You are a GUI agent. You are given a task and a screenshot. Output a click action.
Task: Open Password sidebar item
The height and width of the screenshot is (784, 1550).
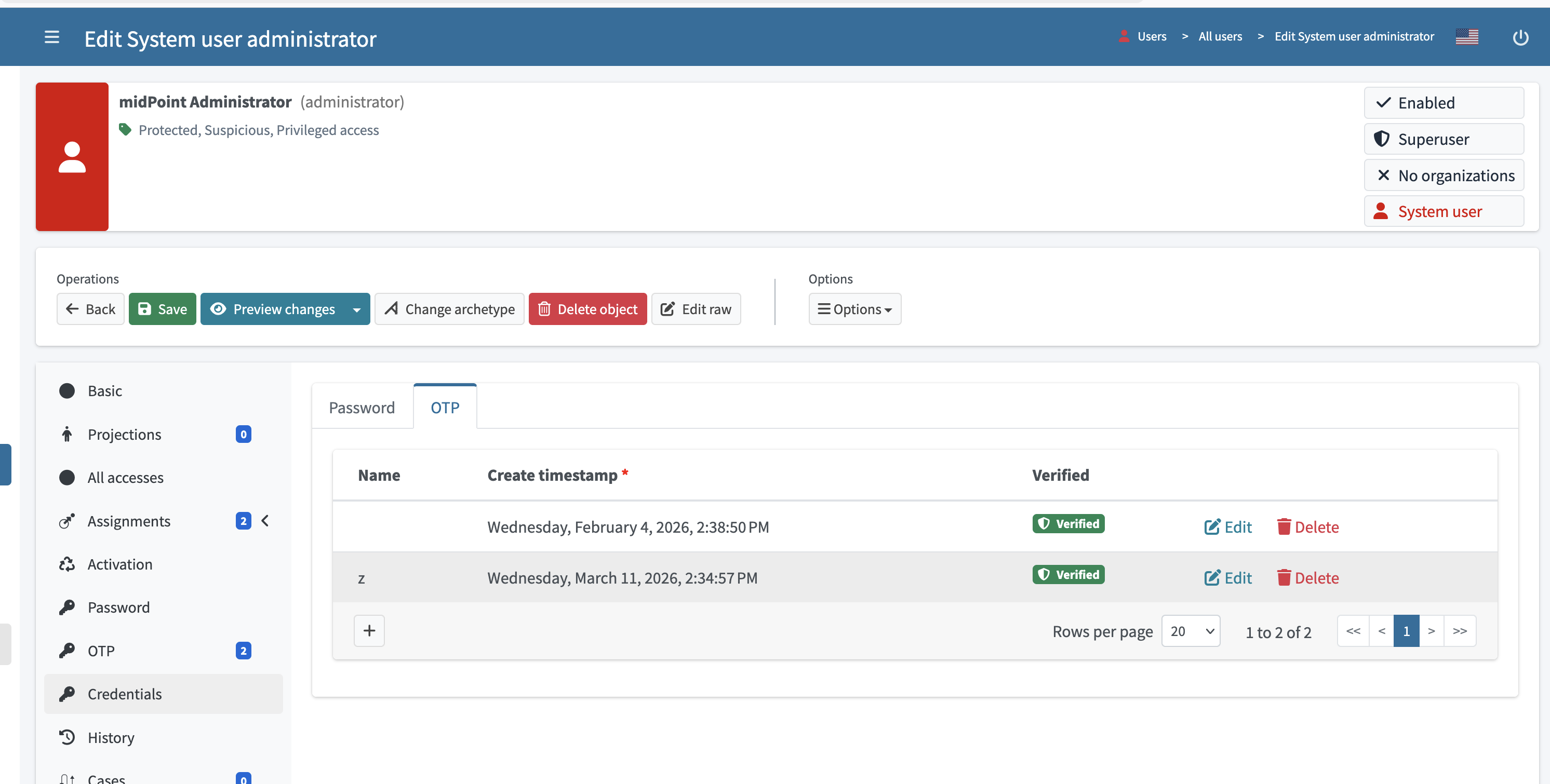click(164, 607)
